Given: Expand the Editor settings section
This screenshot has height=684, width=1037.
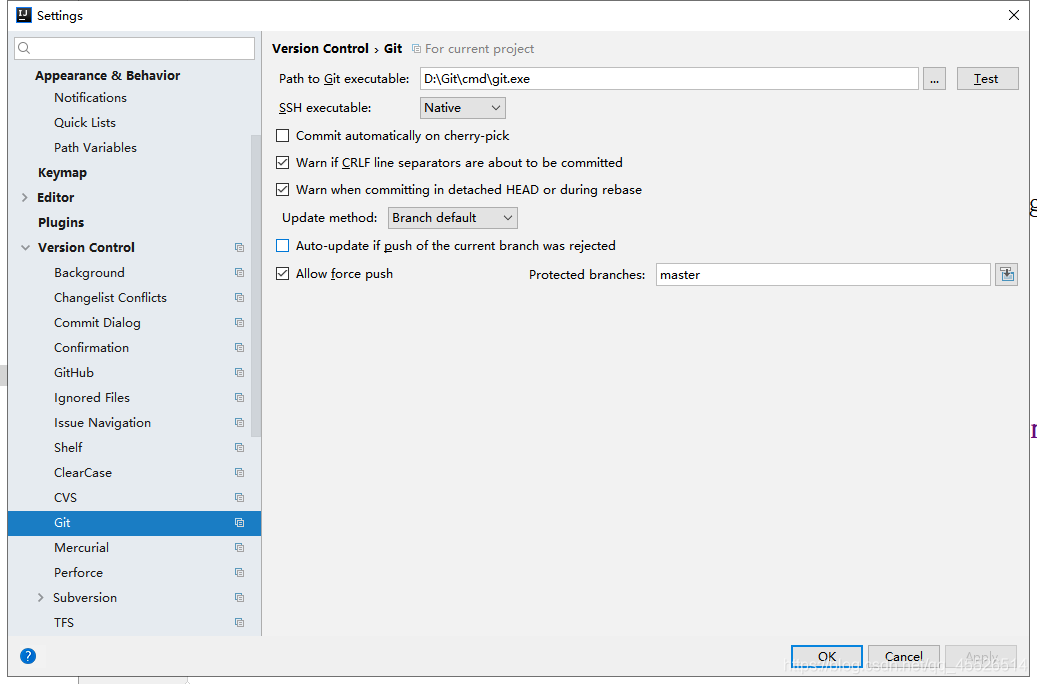Looking at the screenshot, I should [24, 197].
